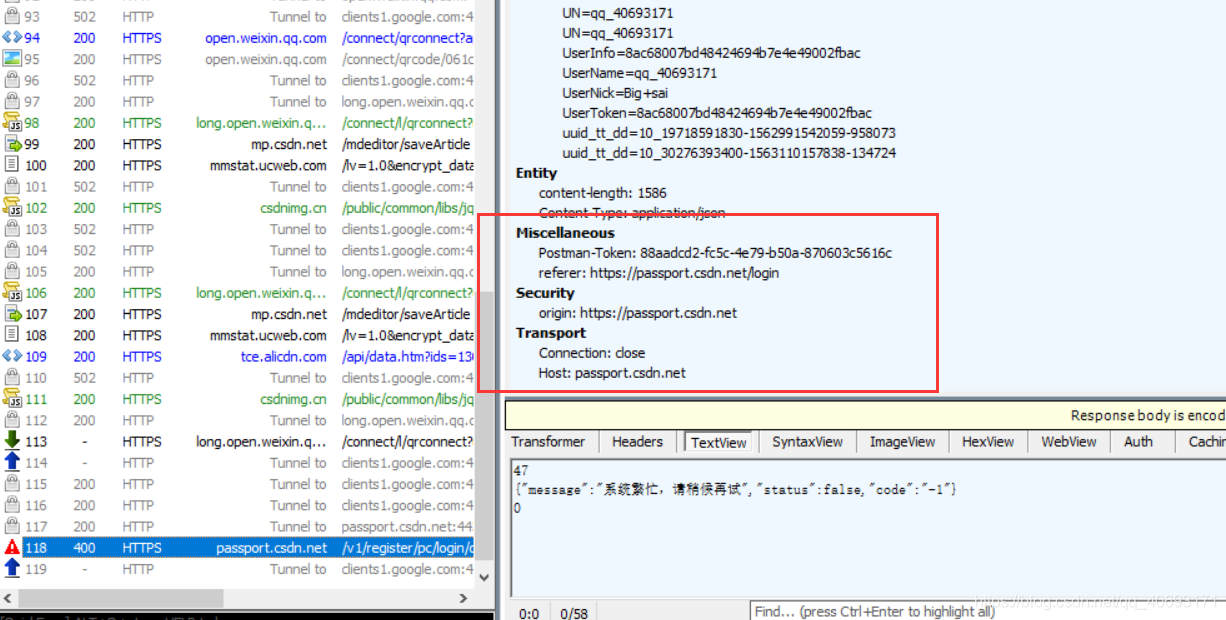The width and height of the screenshot is (1226, 620).
Task: Click the angle-bracket icon on session 109
Action: coord(12,356)
